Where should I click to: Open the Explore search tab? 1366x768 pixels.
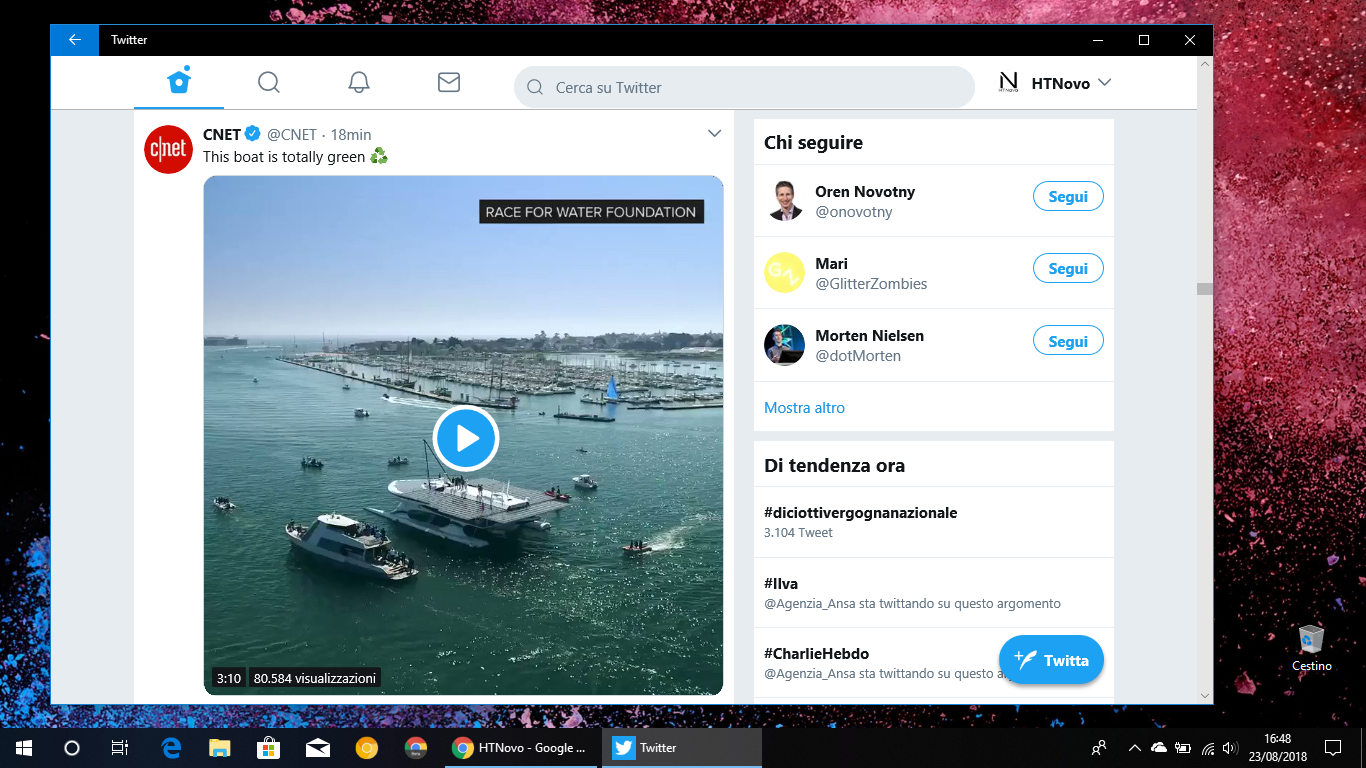269,82
